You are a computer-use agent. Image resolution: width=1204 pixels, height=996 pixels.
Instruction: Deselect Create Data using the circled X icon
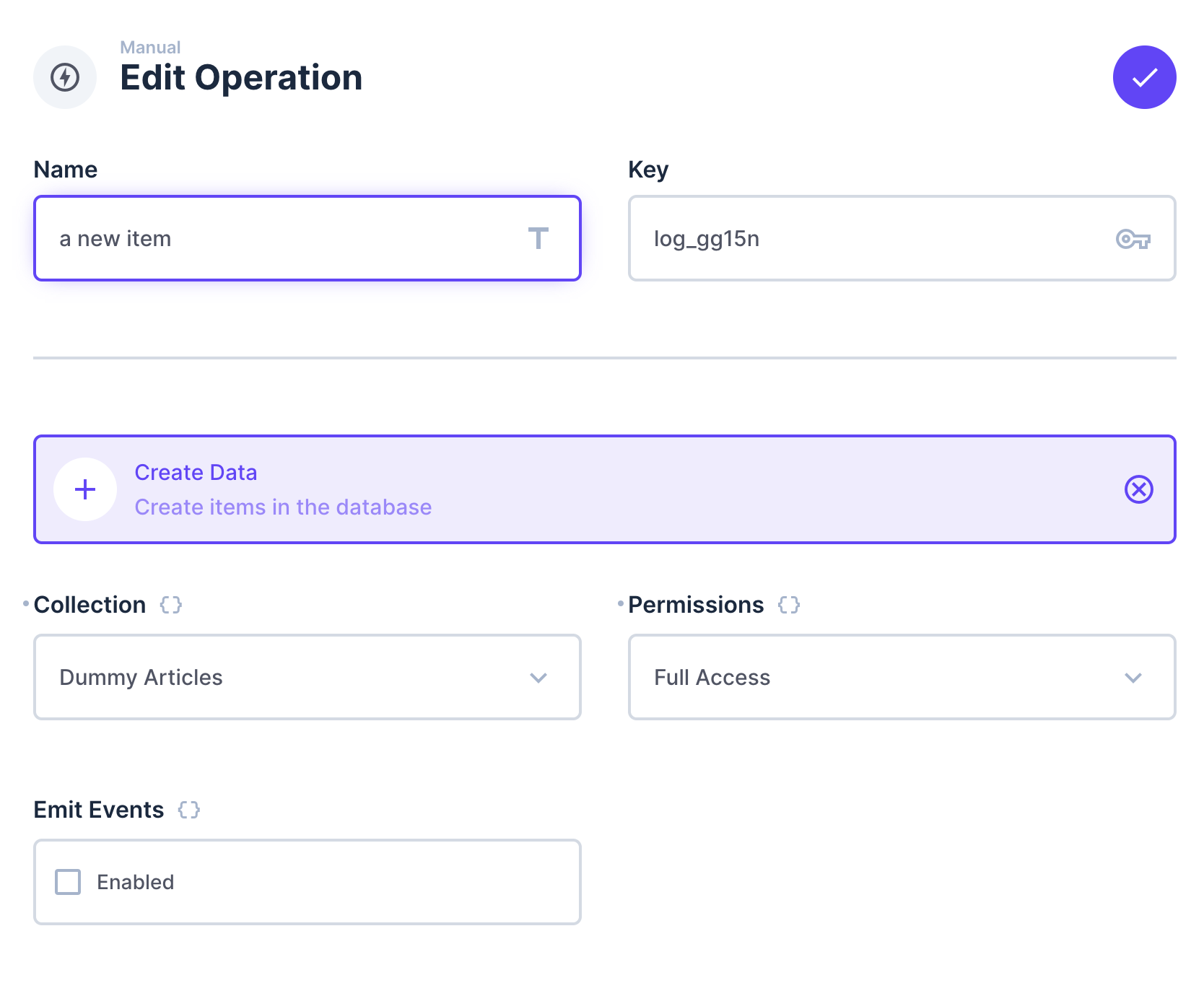pyautogui.click(x=1139, y=489)
